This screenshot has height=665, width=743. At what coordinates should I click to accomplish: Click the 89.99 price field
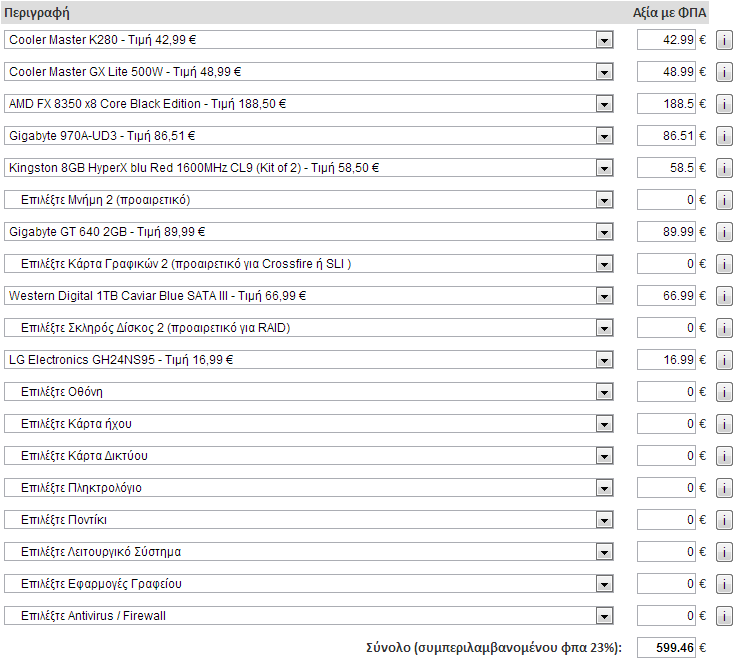point(666,232)
